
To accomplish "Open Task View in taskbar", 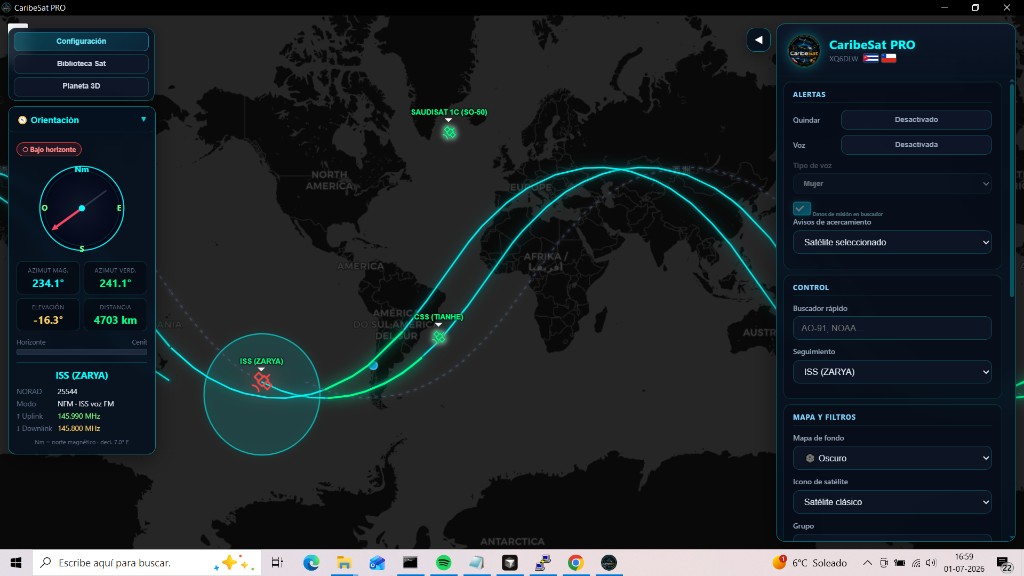I will pos(277,563).
